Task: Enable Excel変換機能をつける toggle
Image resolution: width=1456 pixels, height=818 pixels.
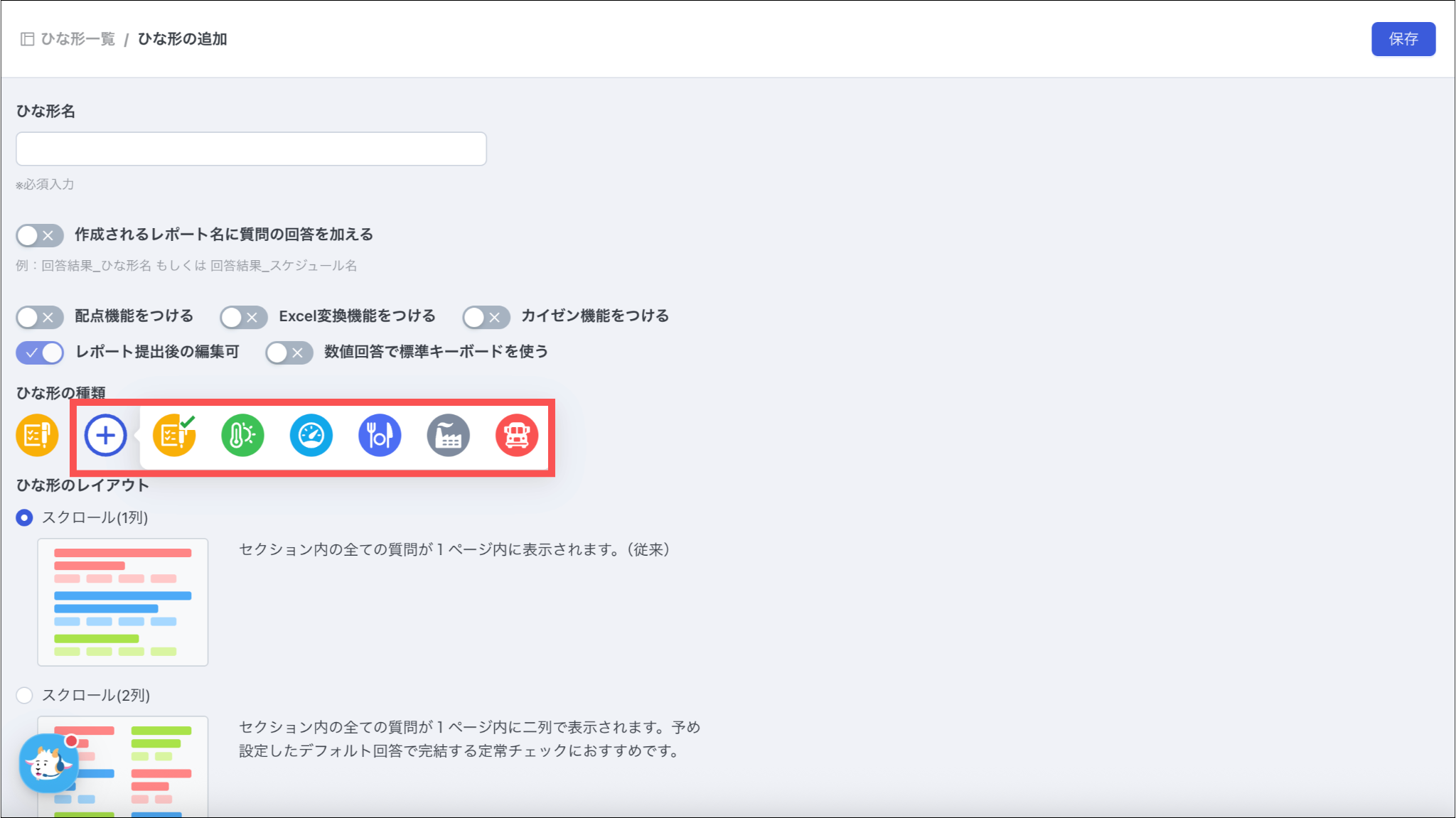Action: 244,317
